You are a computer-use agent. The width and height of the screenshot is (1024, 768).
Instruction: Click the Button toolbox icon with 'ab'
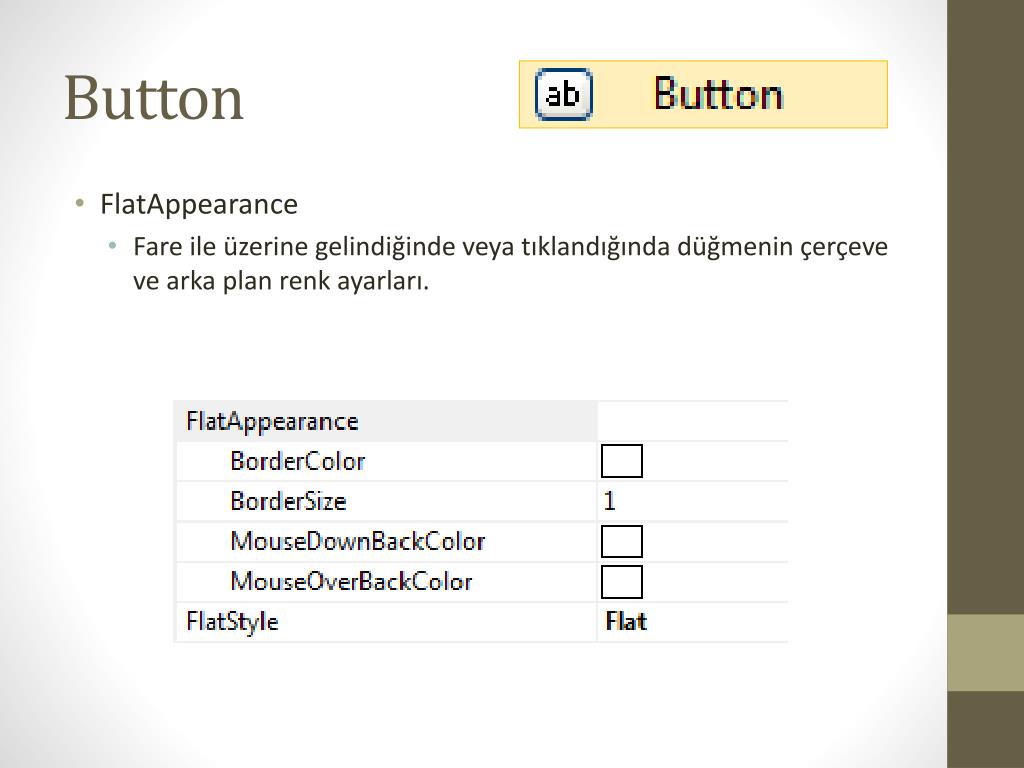pos(564,95)
